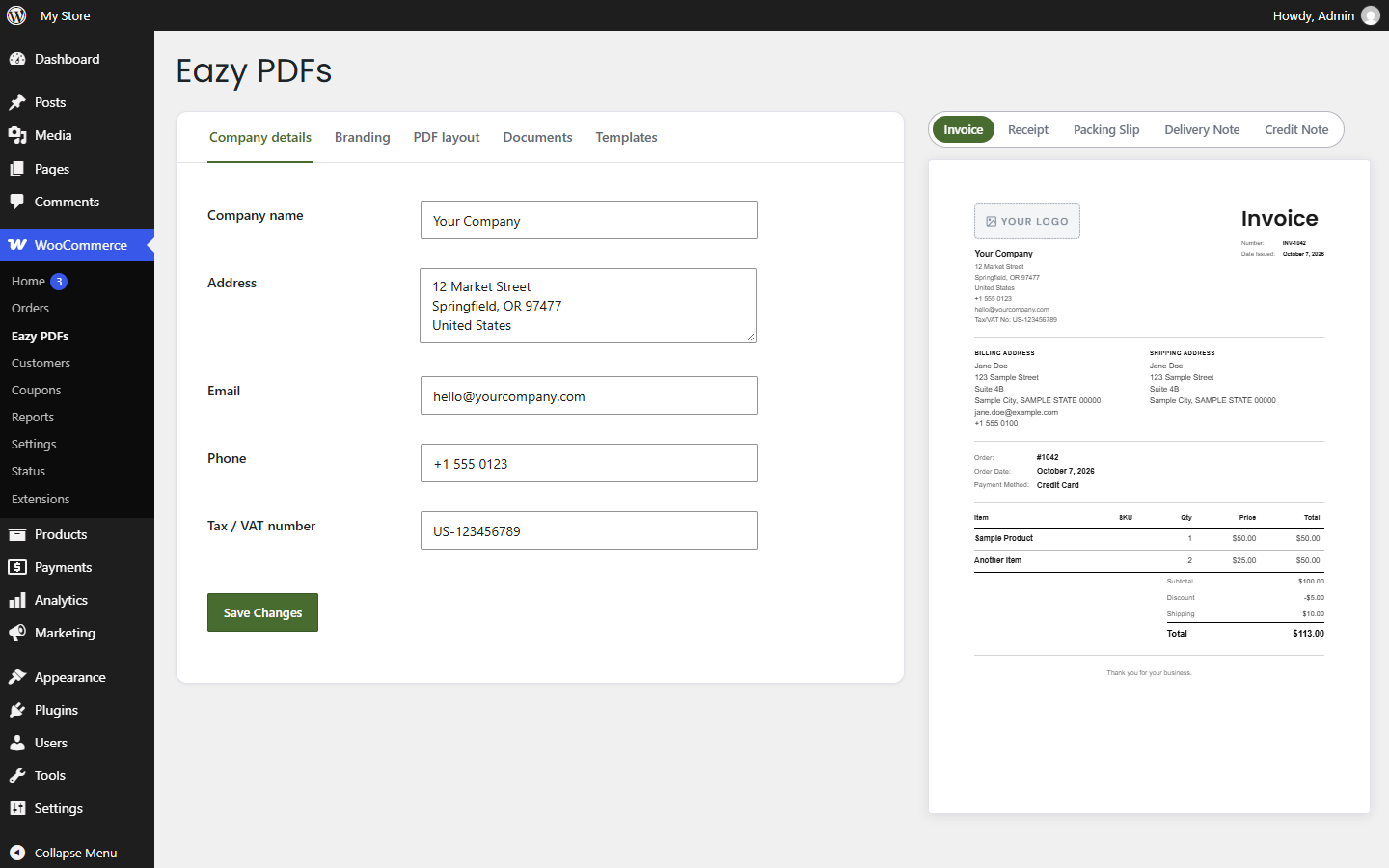
Task: Click the WooCommerce logo icon
Action: coord(17,245)
